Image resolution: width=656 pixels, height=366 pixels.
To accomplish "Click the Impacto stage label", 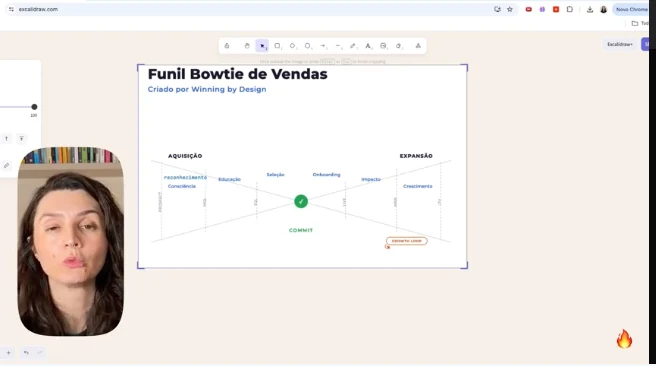I will coord(371,179).
